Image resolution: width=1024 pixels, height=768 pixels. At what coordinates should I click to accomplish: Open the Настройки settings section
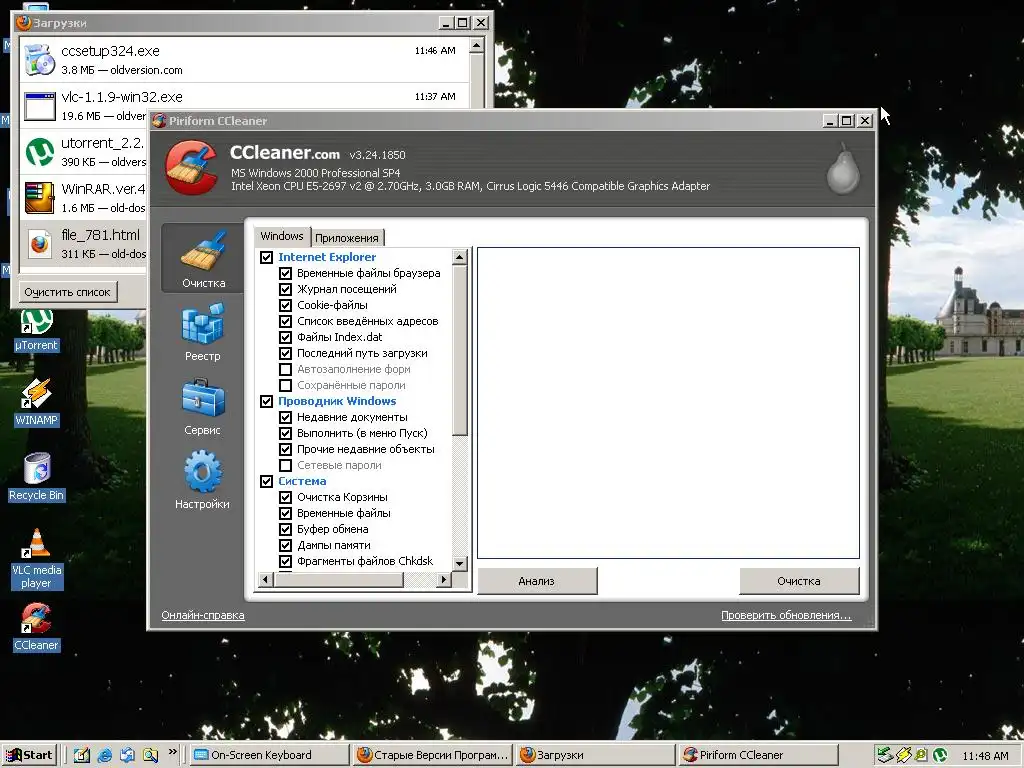[203, 479]
